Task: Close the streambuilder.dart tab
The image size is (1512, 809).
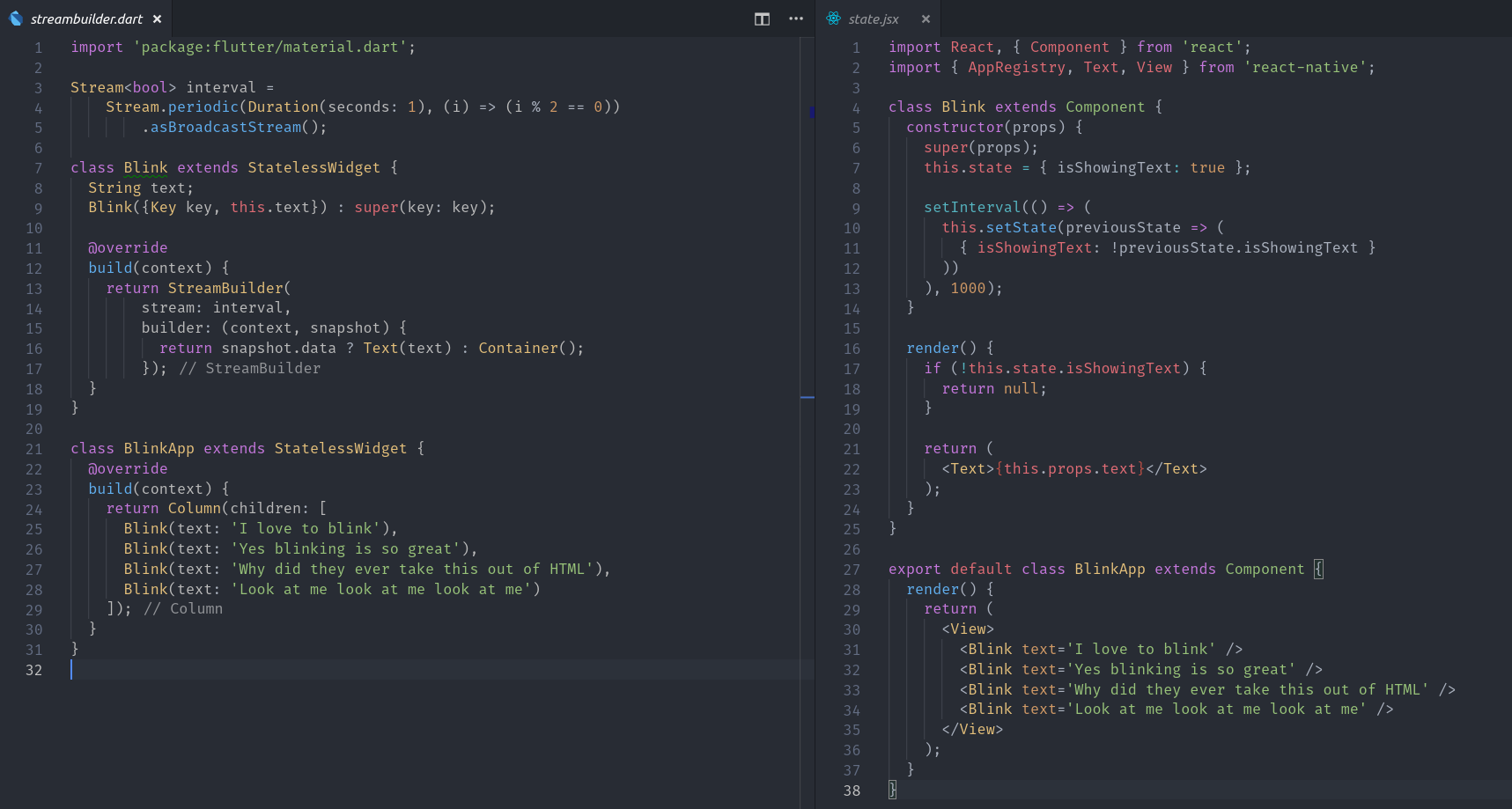Action: [x=157, y=17]
